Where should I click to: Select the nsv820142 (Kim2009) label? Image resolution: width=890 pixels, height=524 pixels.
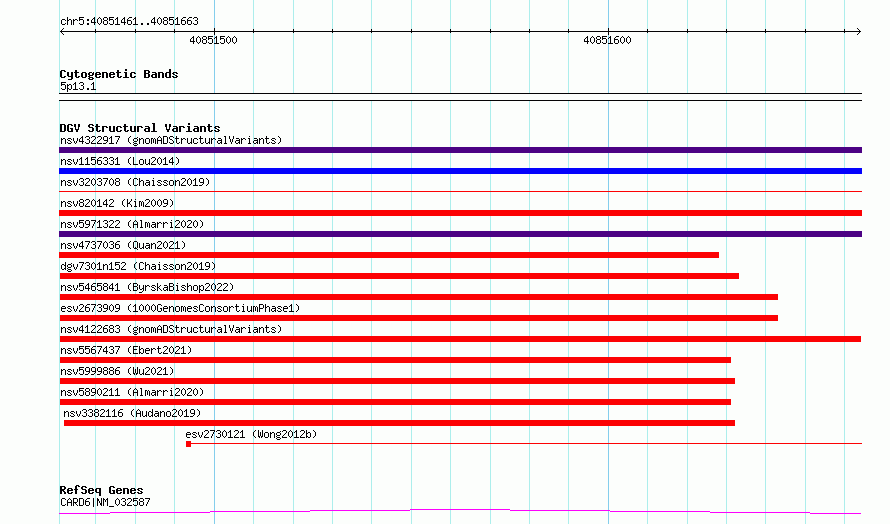pyautogui.click(x=117, y=203)
